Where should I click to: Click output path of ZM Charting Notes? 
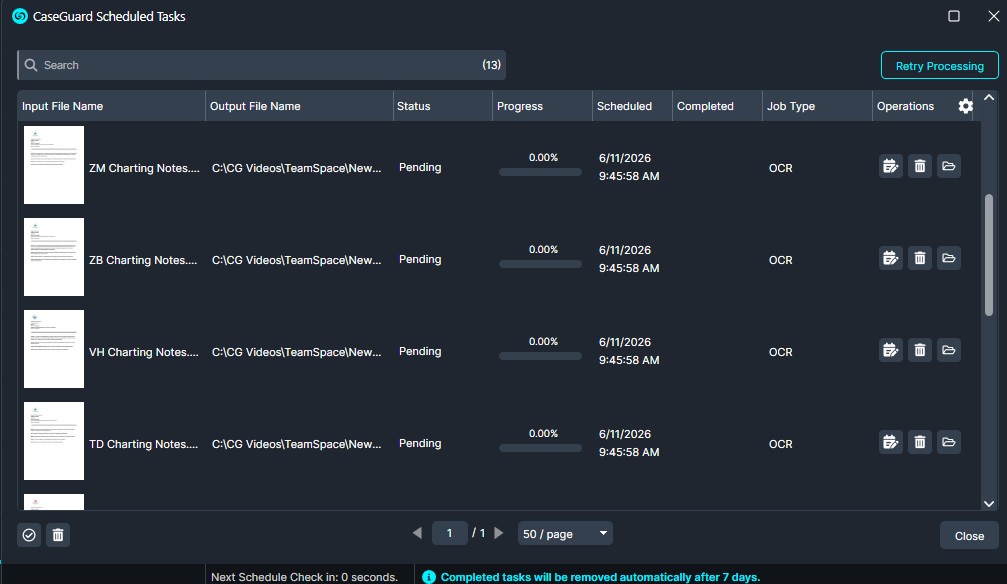(297, 168)
